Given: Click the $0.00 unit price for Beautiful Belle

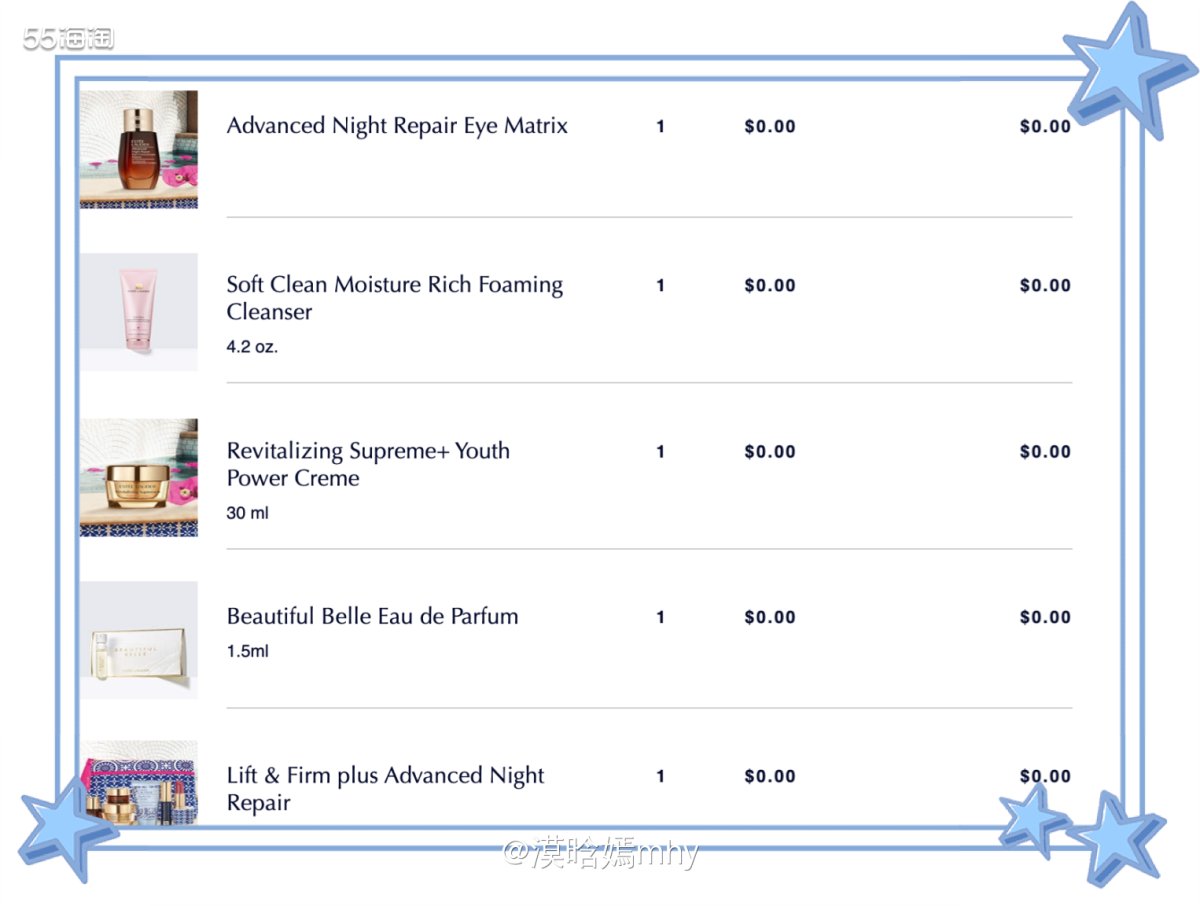Looking at the screenshot, I should (x=770, y=618).
